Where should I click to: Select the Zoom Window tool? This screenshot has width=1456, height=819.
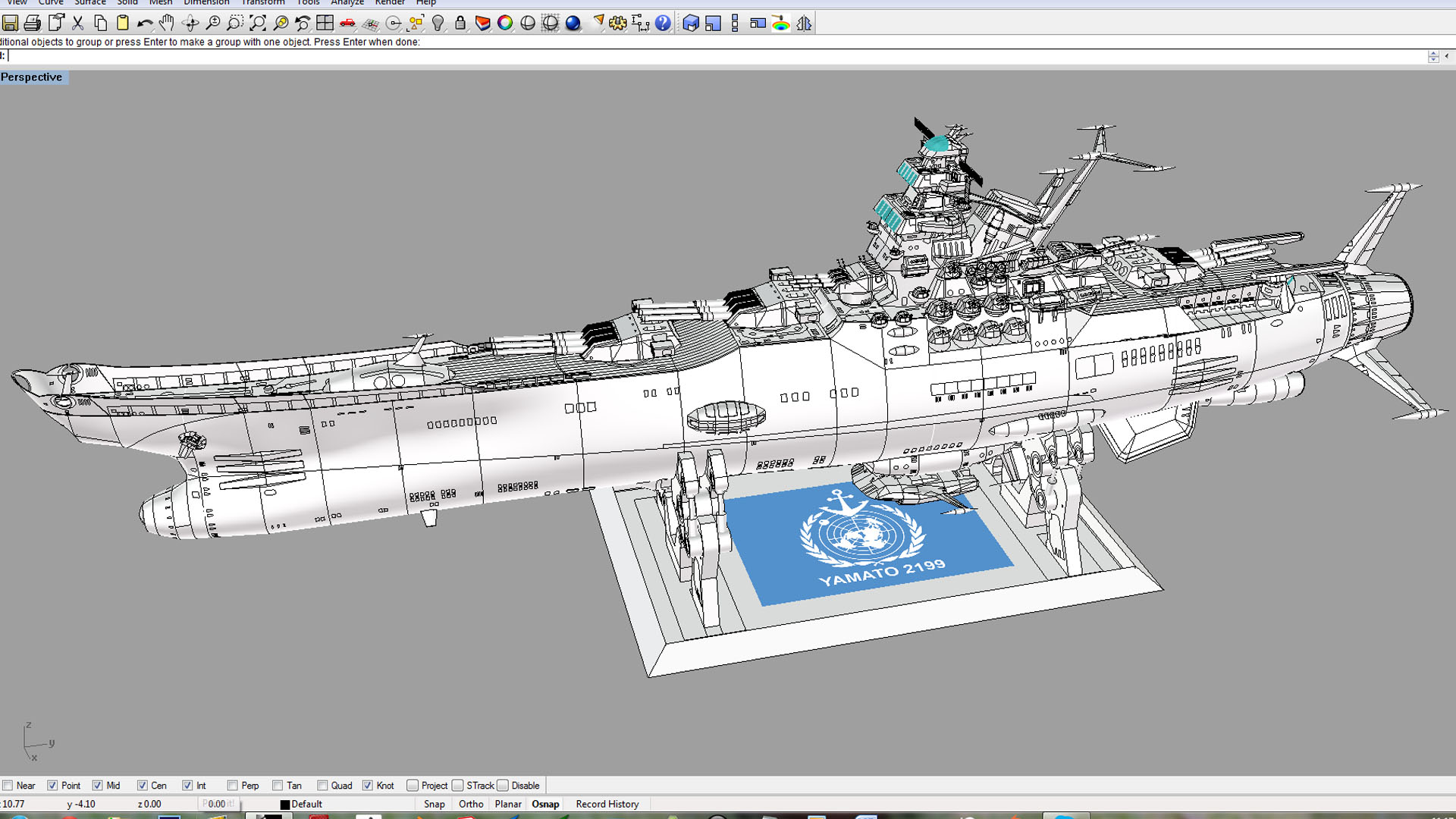click(235, 24)
